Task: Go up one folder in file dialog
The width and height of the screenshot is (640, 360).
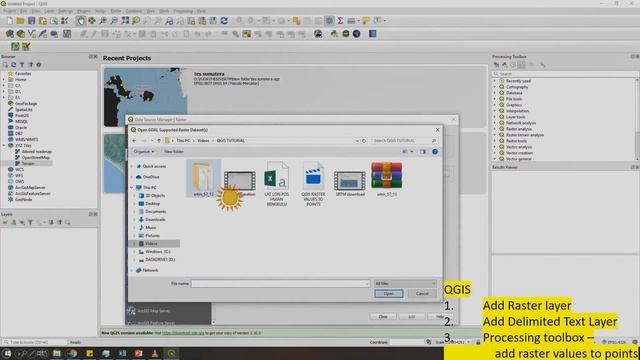Action: tap(159, 141)
